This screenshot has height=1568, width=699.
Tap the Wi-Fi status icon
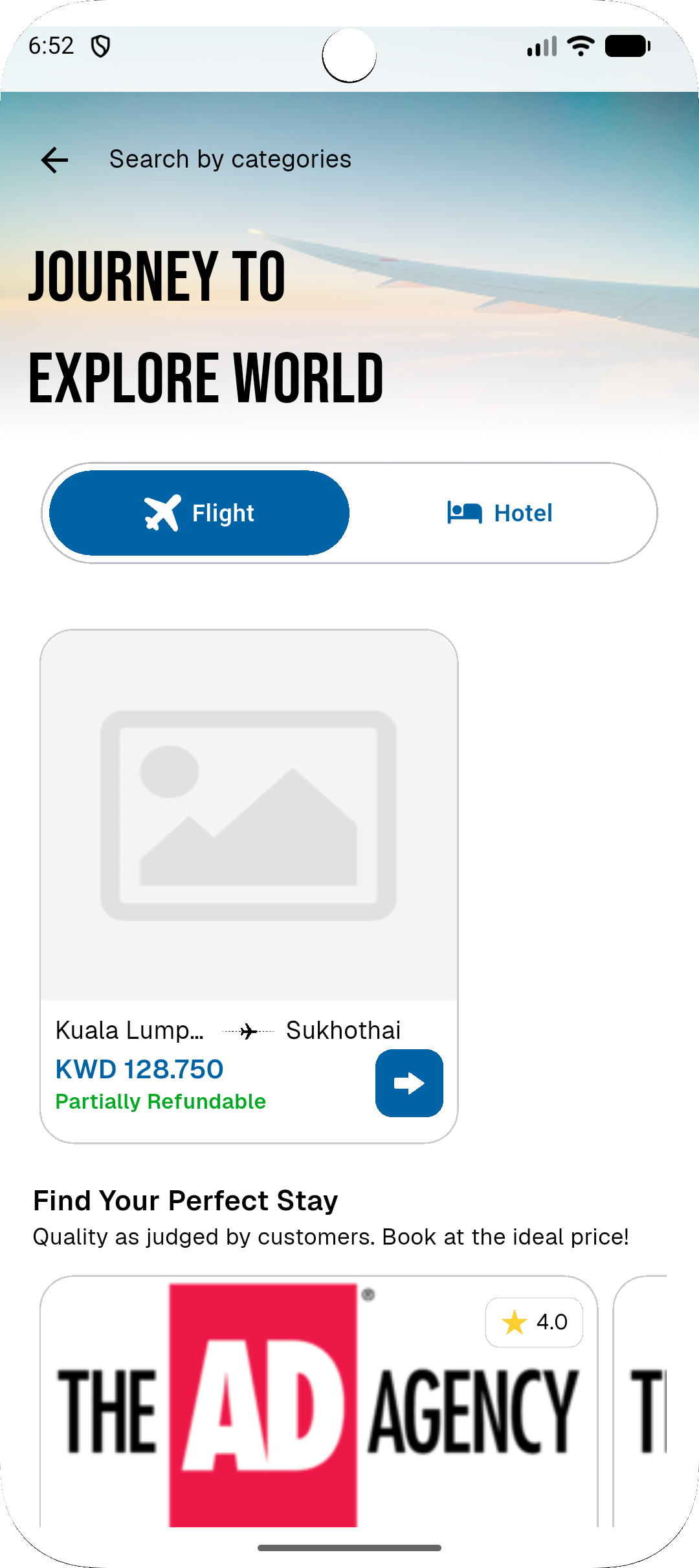[581, 46]
